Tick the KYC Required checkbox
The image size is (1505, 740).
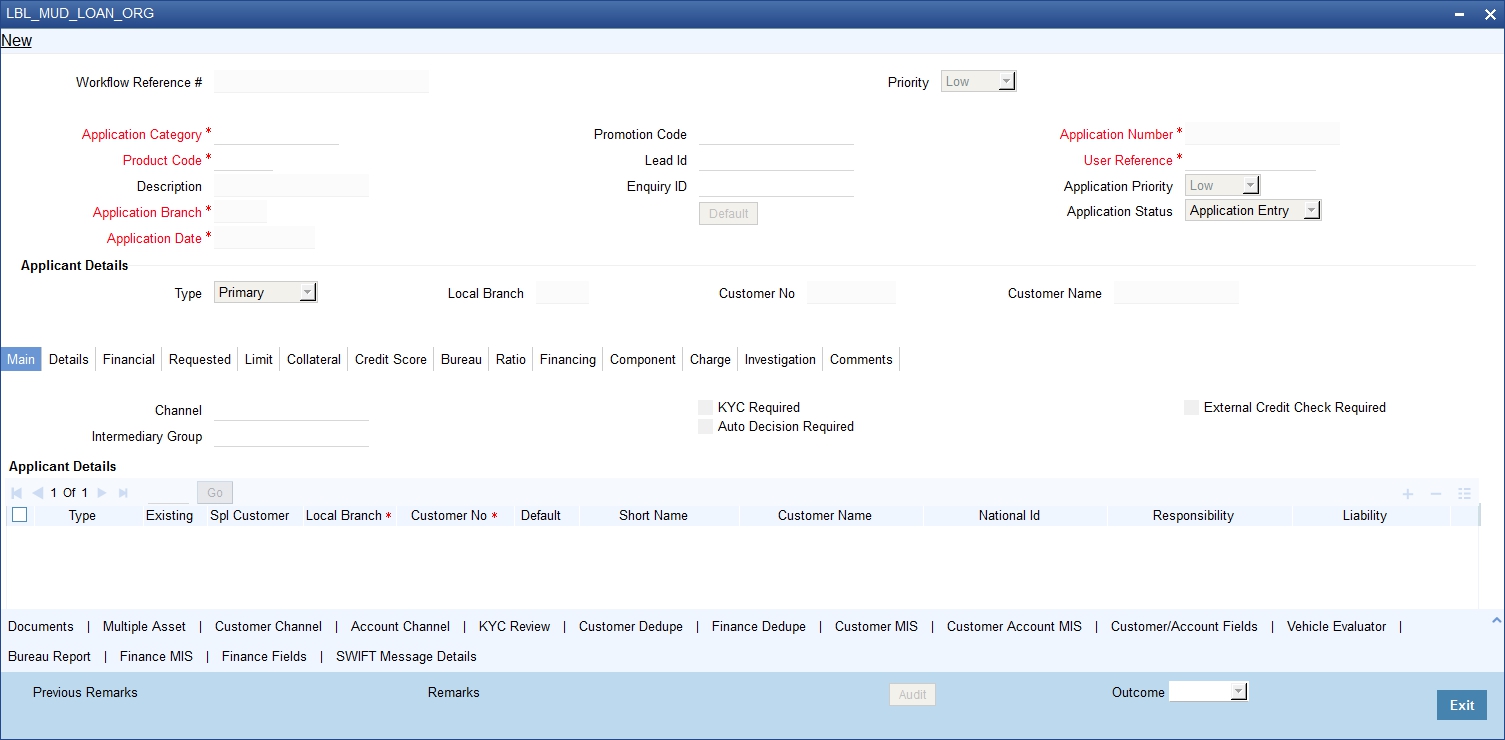(x=706, y=407)
